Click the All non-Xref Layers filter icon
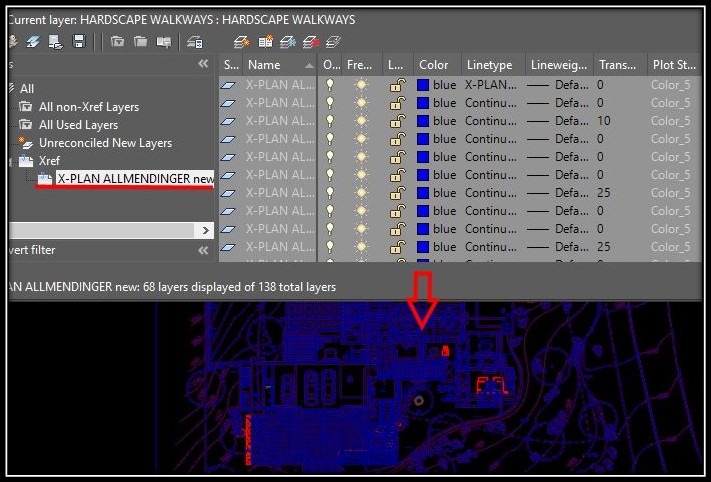711x482 pixels. click(x=25, y=107)
